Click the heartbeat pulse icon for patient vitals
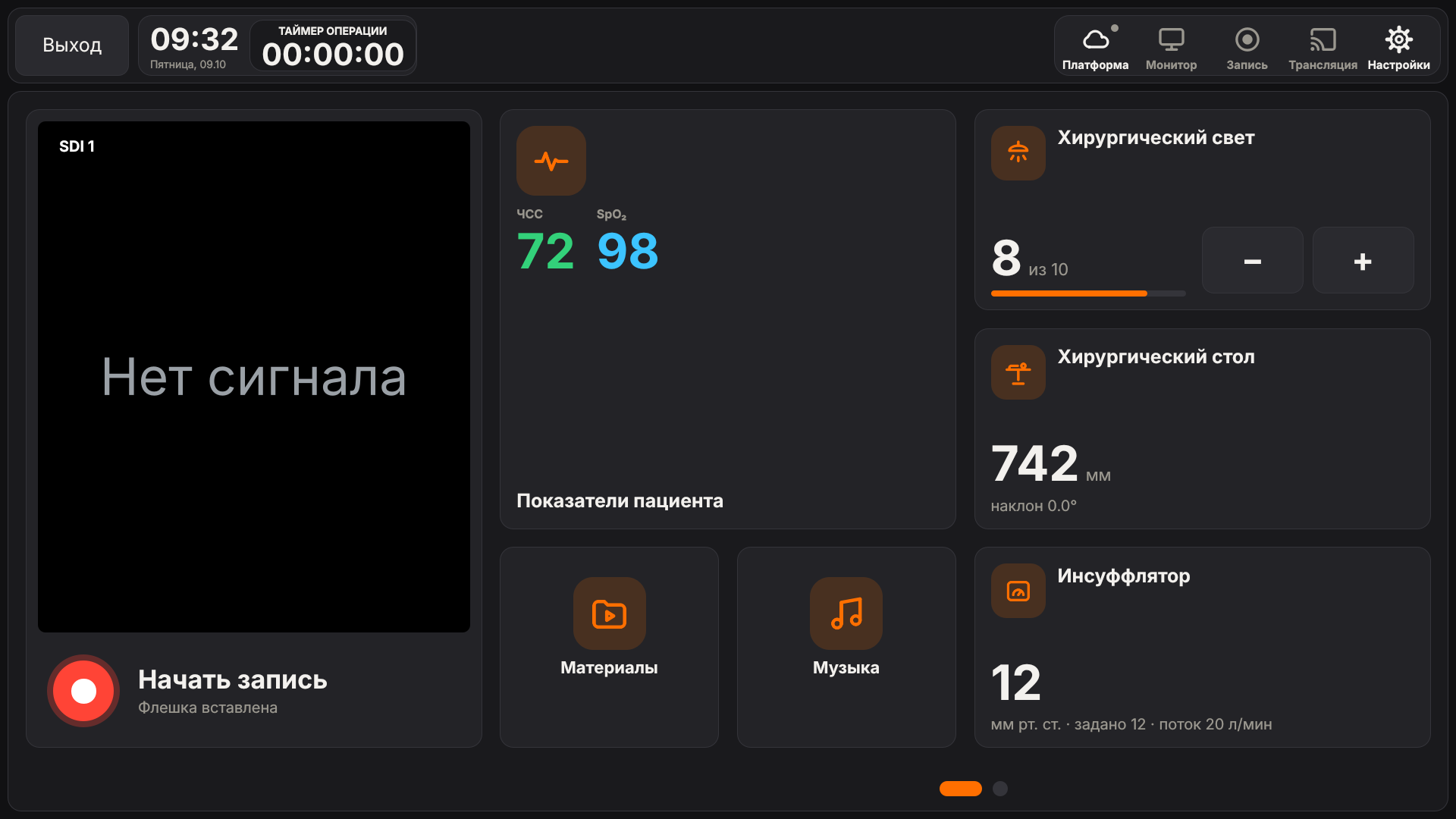This screenshot has width=1456, height=819. pyautogui.click(x=551, y=161)
